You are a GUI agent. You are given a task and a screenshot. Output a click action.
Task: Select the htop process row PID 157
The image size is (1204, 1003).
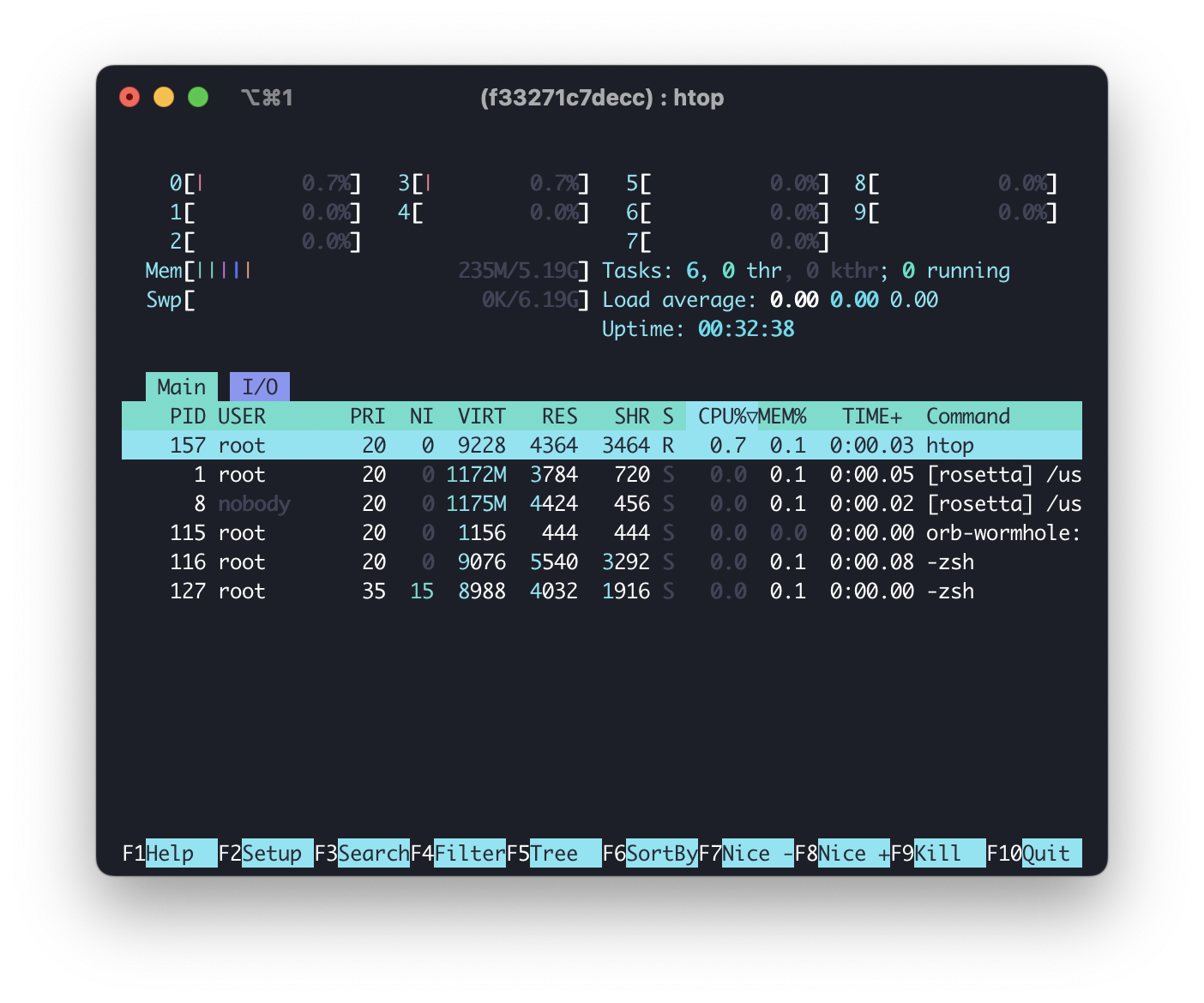tap(602, 445)
